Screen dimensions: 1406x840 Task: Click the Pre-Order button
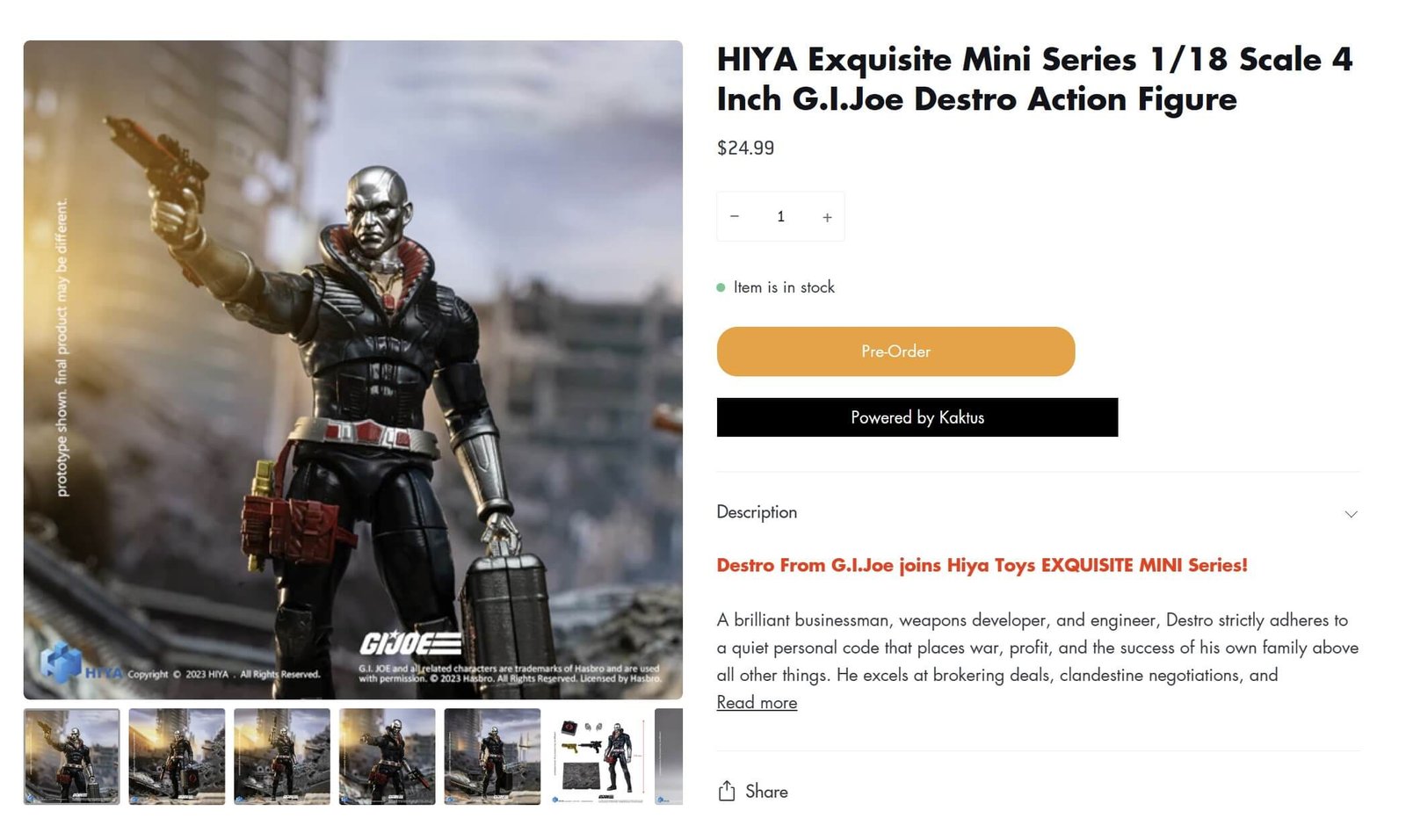click(x=895, y=351)
